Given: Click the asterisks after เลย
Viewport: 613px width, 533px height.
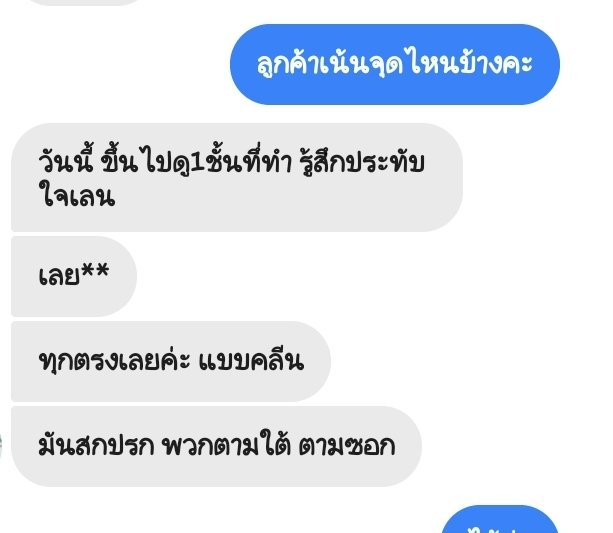Looking at the screenshot, I should 95,271.
